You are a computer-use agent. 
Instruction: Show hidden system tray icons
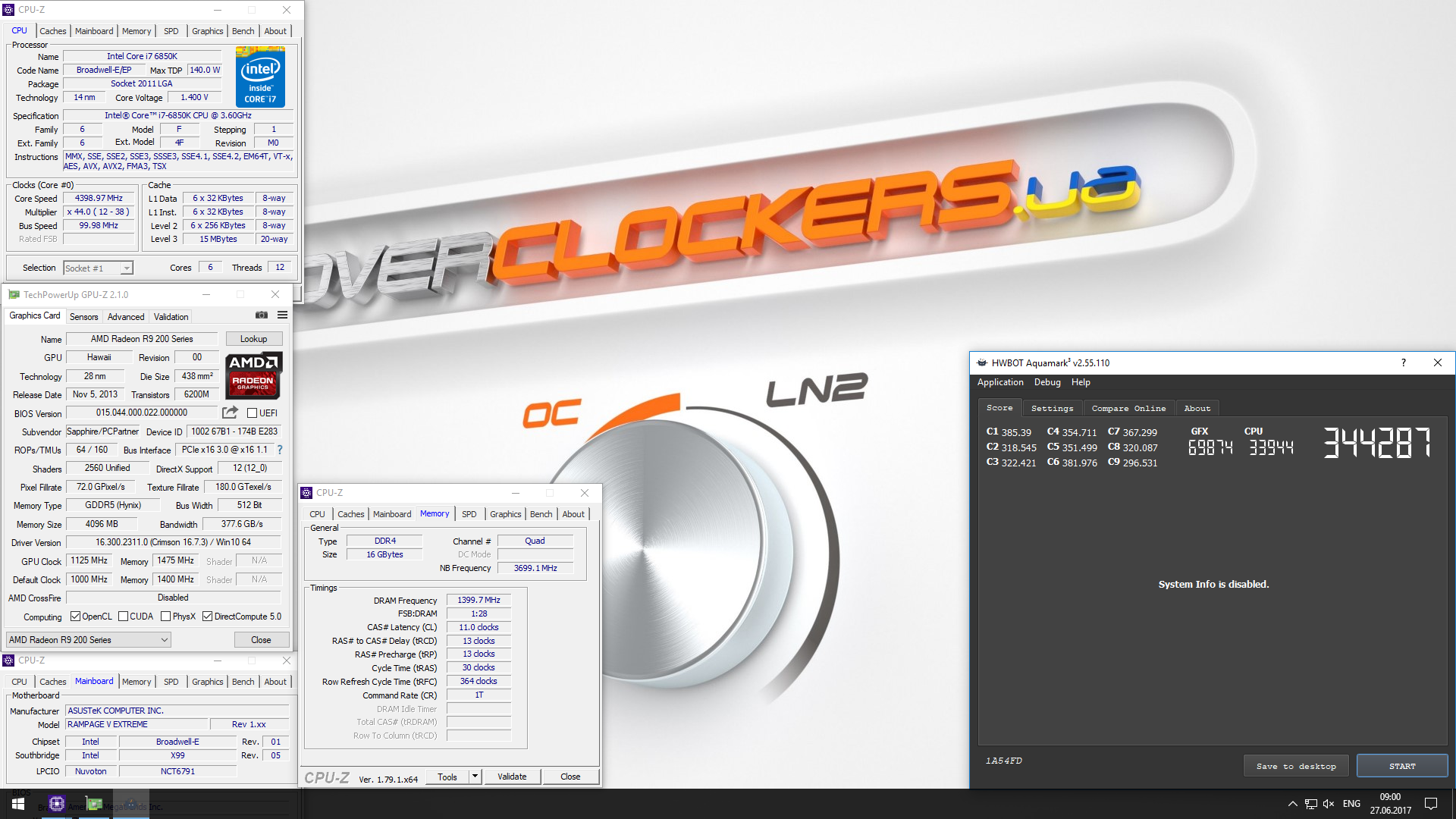click(x=1292, y=804)
